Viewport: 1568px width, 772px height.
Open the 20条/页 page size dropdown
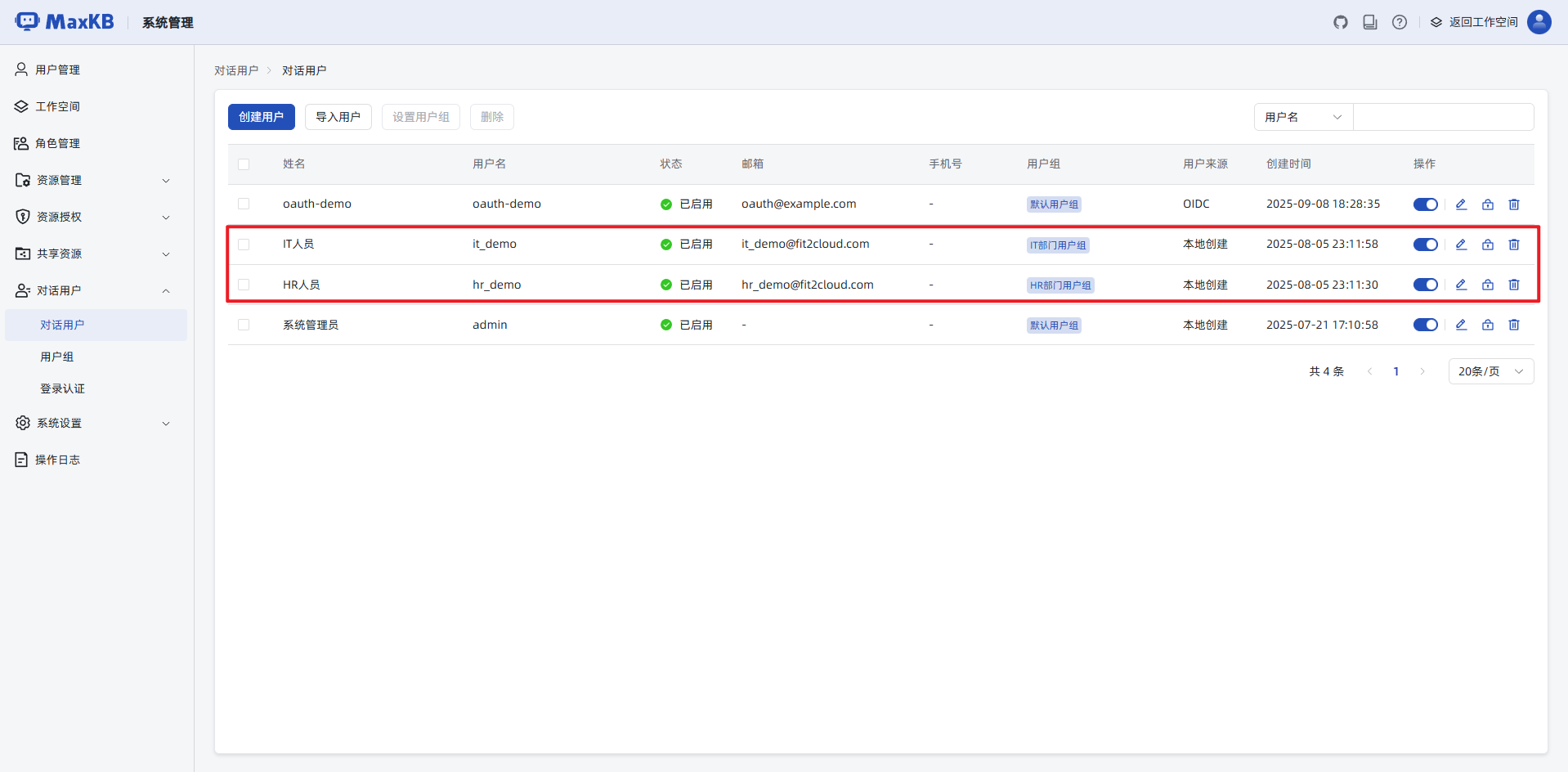pos(1490,371)
